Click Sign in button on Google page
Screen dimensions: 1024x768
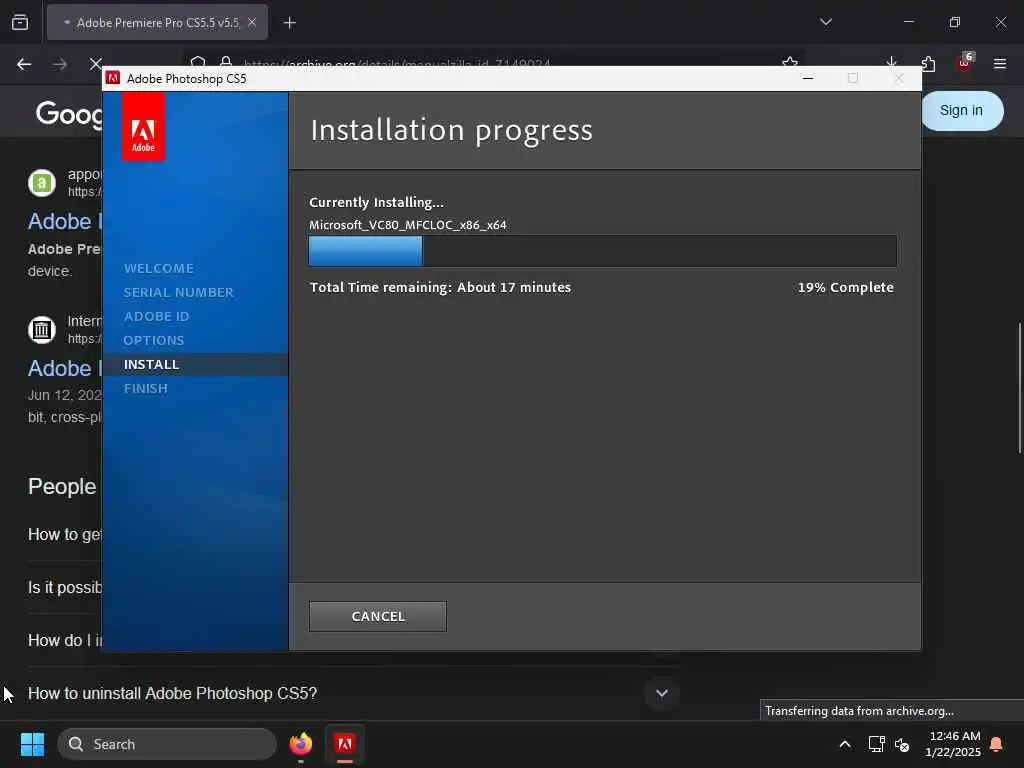(x=961, y=110)
